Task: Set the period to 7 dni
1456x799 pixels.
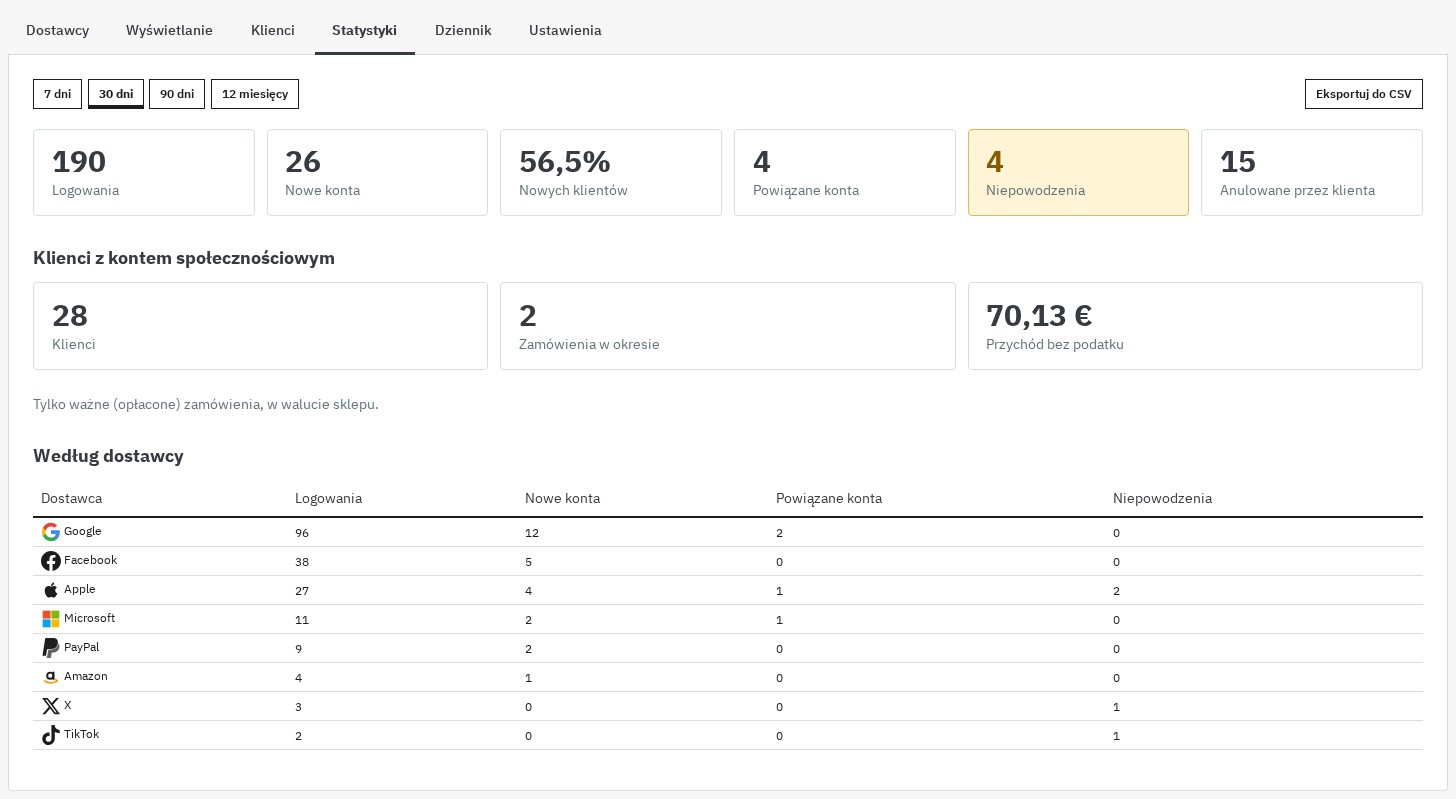Action: coord(58,94)
